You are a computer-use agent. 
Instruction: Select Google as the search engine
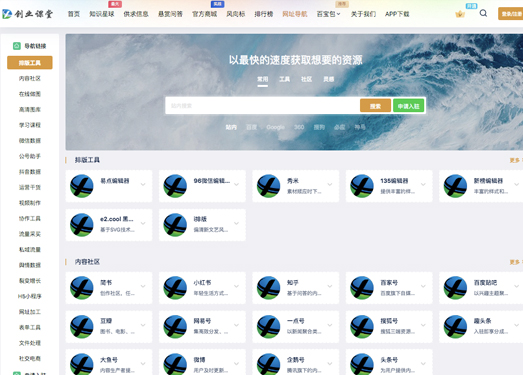pos(276,127)
